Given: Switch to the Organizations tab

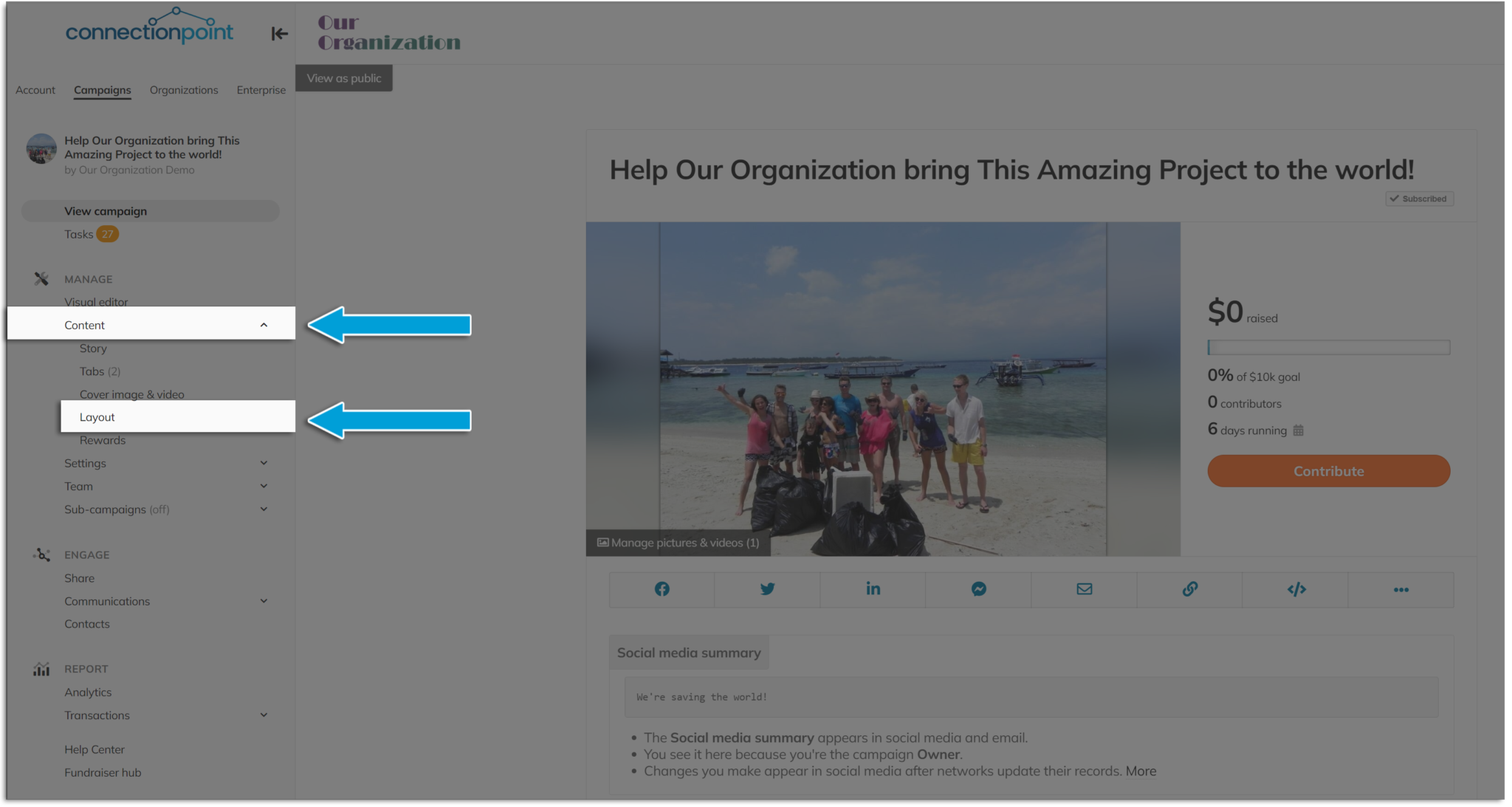Looking at the screenshot, I should coord(184,90).
